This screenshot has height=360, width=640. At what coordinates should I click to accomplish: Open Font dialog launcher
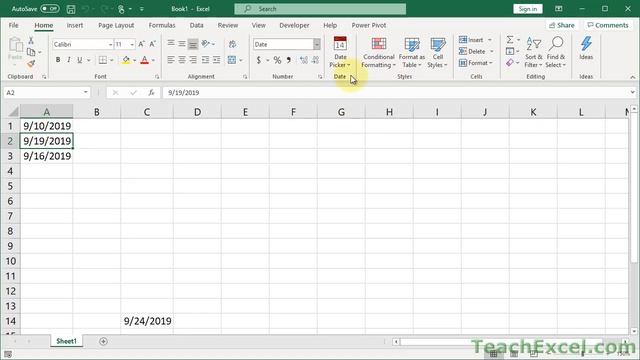(157, 77)
